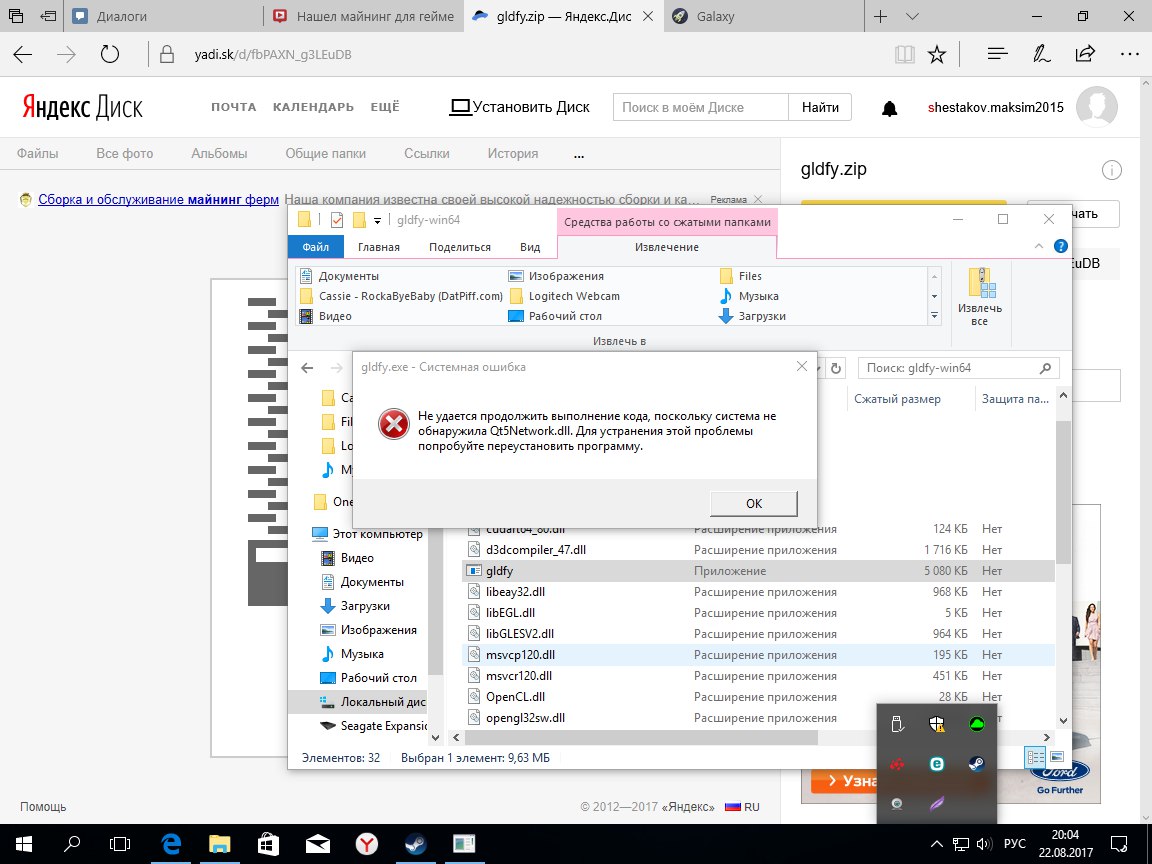Viewport: 1152px width, 864px height.
Task: Click the Yandex Disk notifications bell
Action: (889, 108)
